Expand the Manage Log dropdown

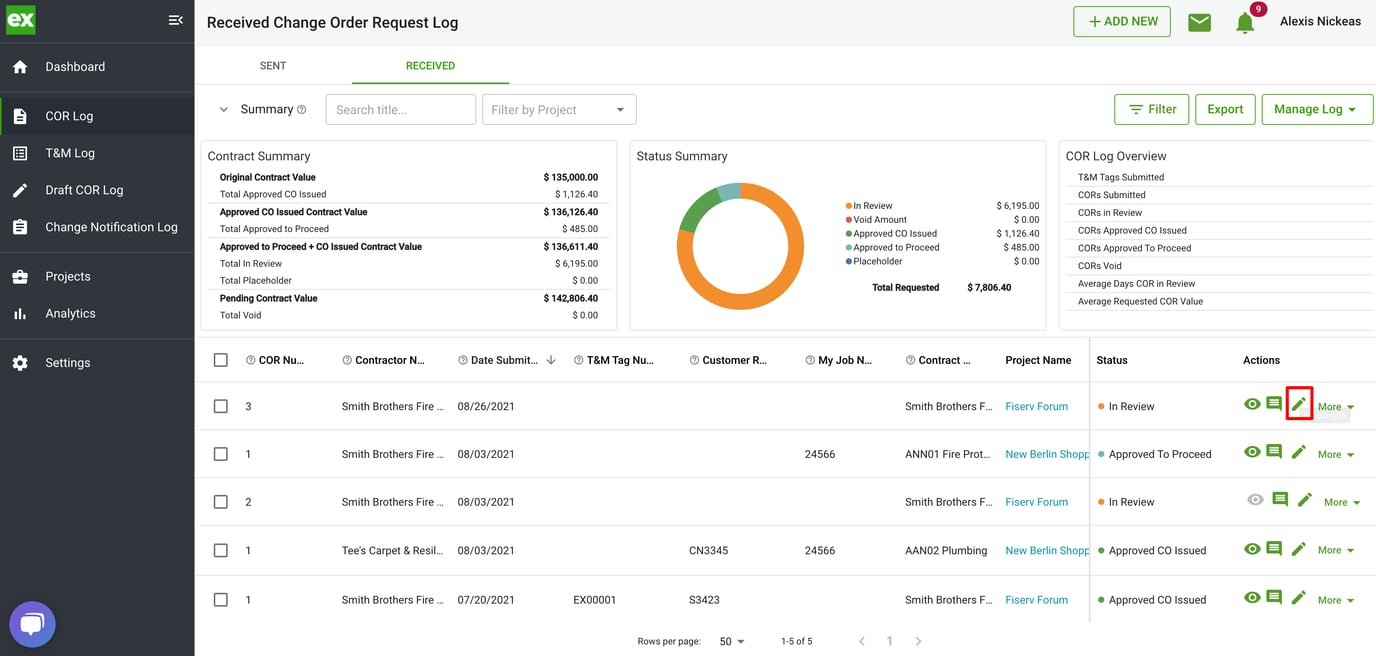(x=1317, y=109)
